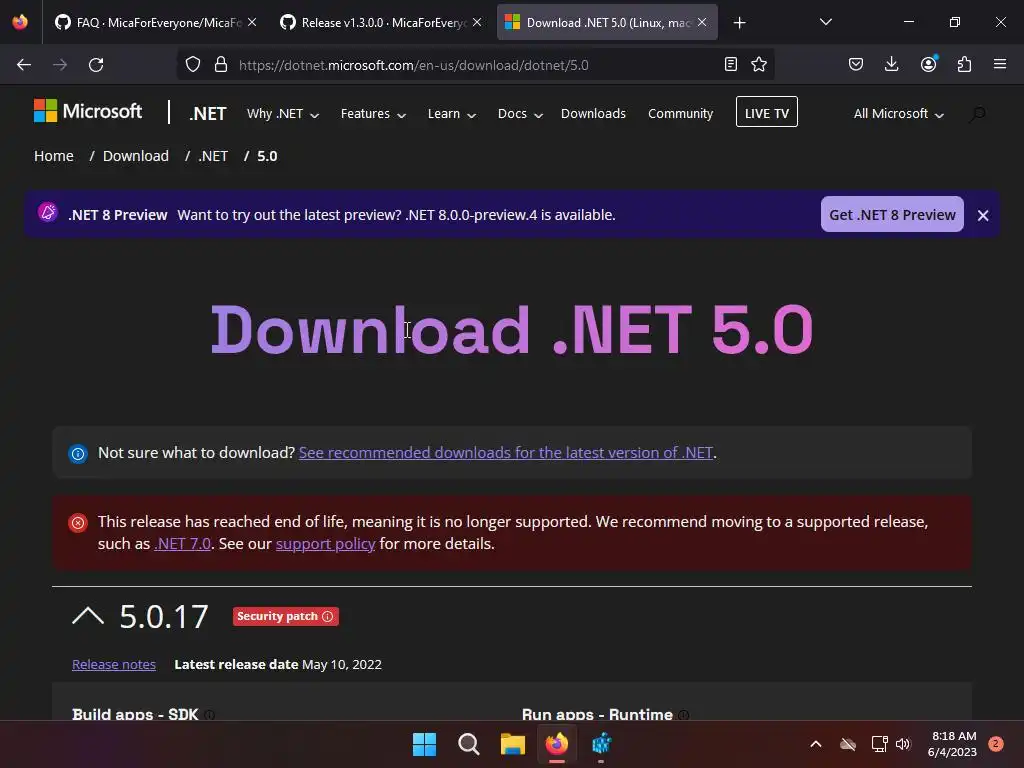Bookmark this page with the star icon

[x=759, y=65]
